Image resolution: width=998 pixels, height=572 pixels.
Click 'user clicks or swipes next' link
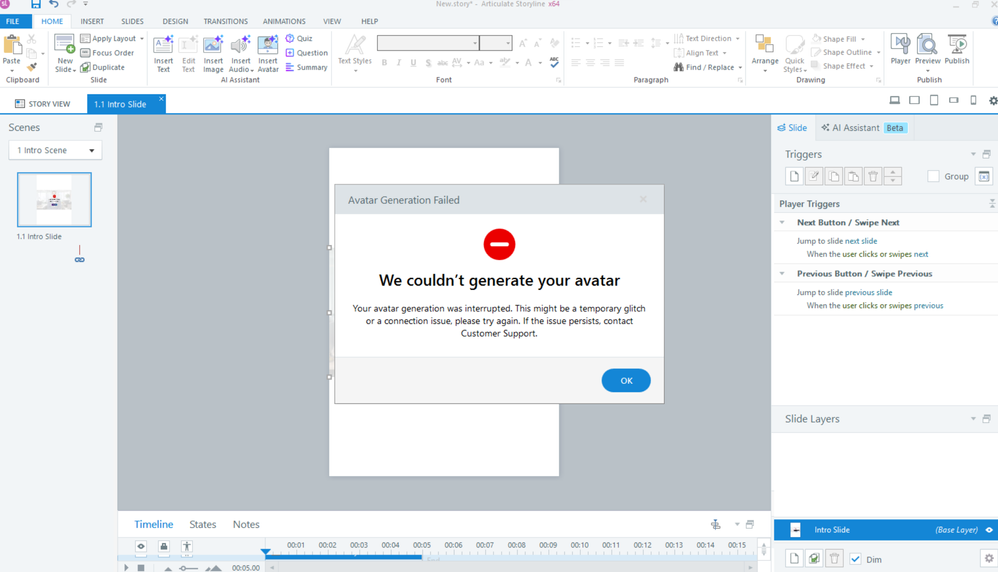pyautogui.click(x=885, y=254)
